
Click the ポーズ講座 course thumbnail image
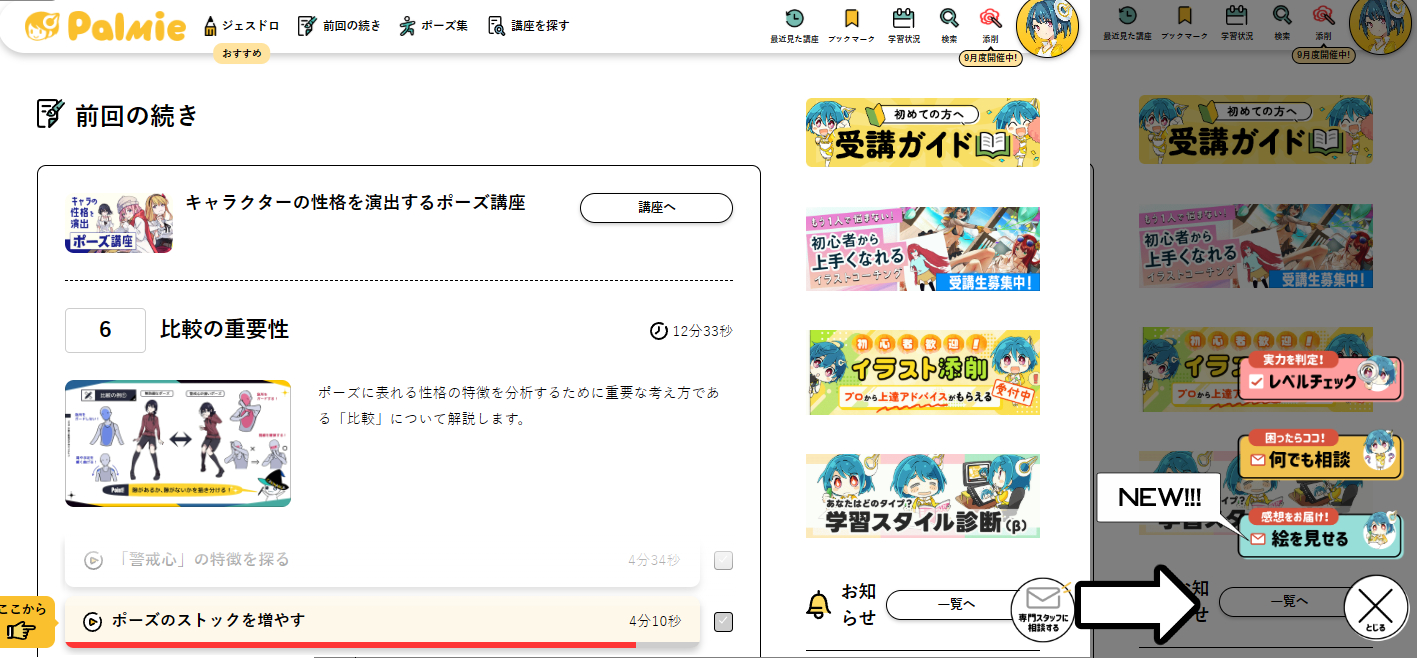[x=118, y=223]
